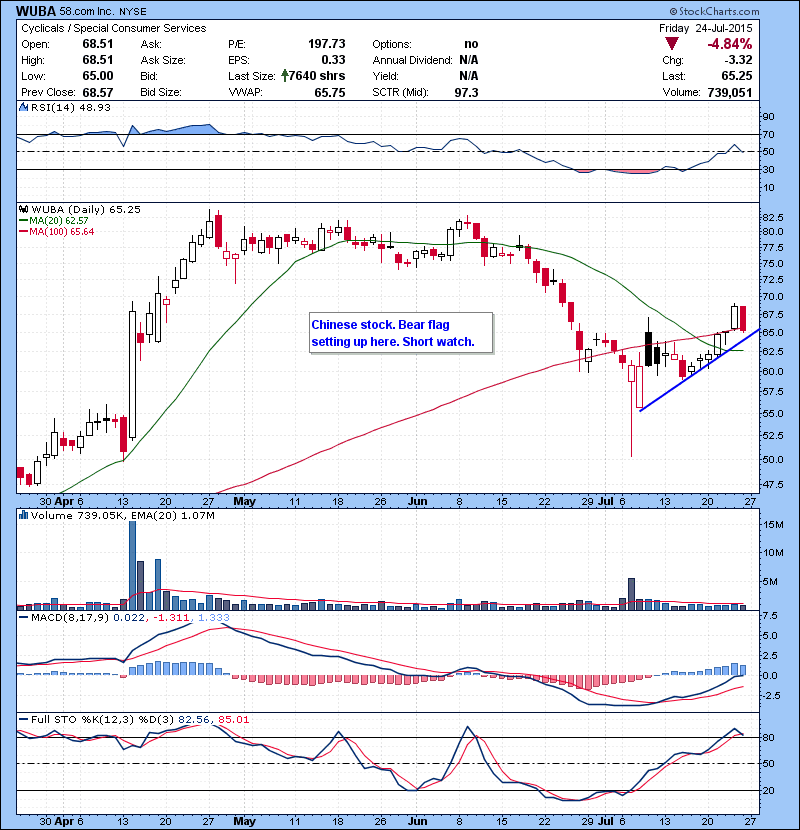Click the Jun label on price chart axis

click(x=417, y=501)
